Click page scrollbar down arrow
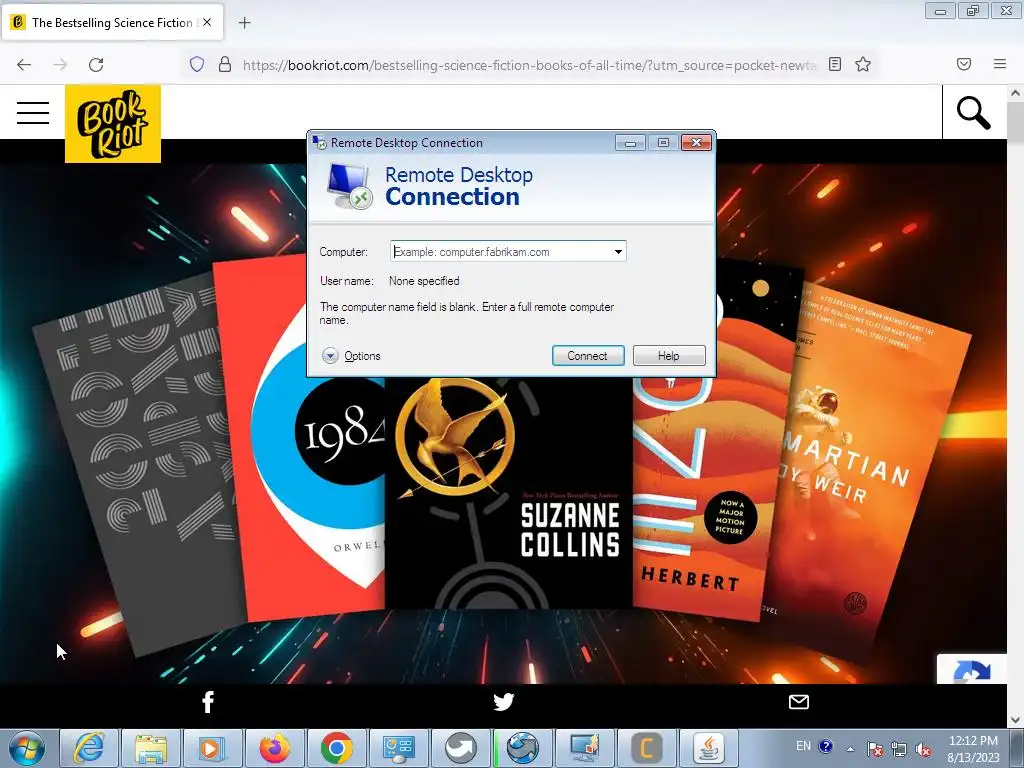 click(x=1016, y=720)
